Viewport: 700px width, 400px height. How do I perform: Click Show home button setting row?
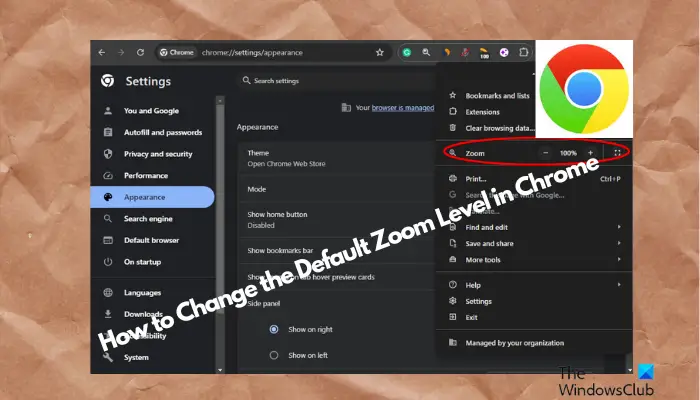(x=337, y=220)
